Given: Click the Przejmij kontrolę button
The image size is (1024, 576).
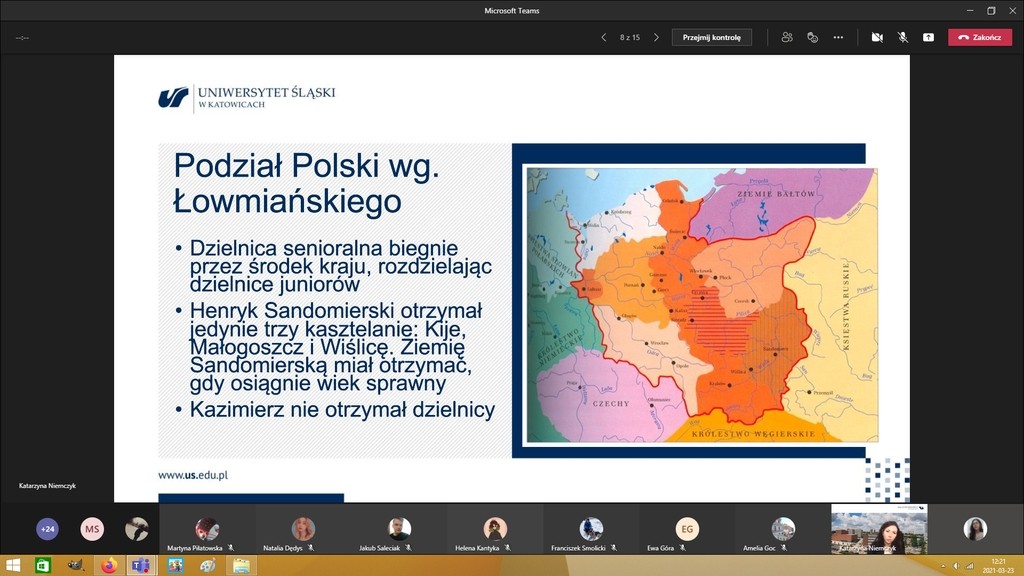Looking at the screenshot, I should coord(711,37).
